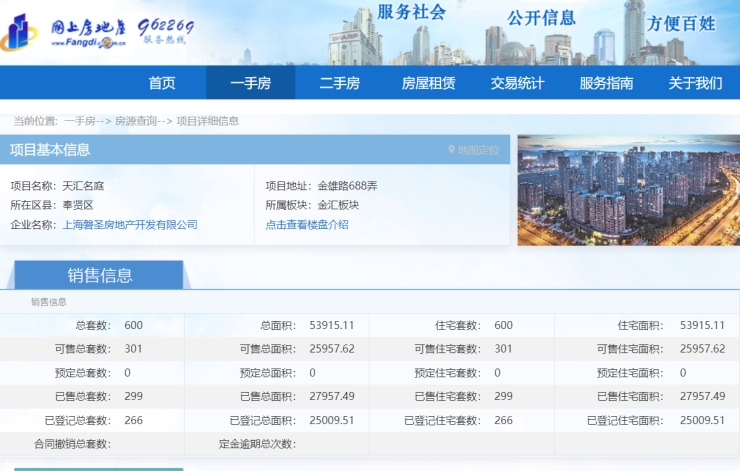Click the 已售总面积 value 27957.49

[x=332, y=396]
